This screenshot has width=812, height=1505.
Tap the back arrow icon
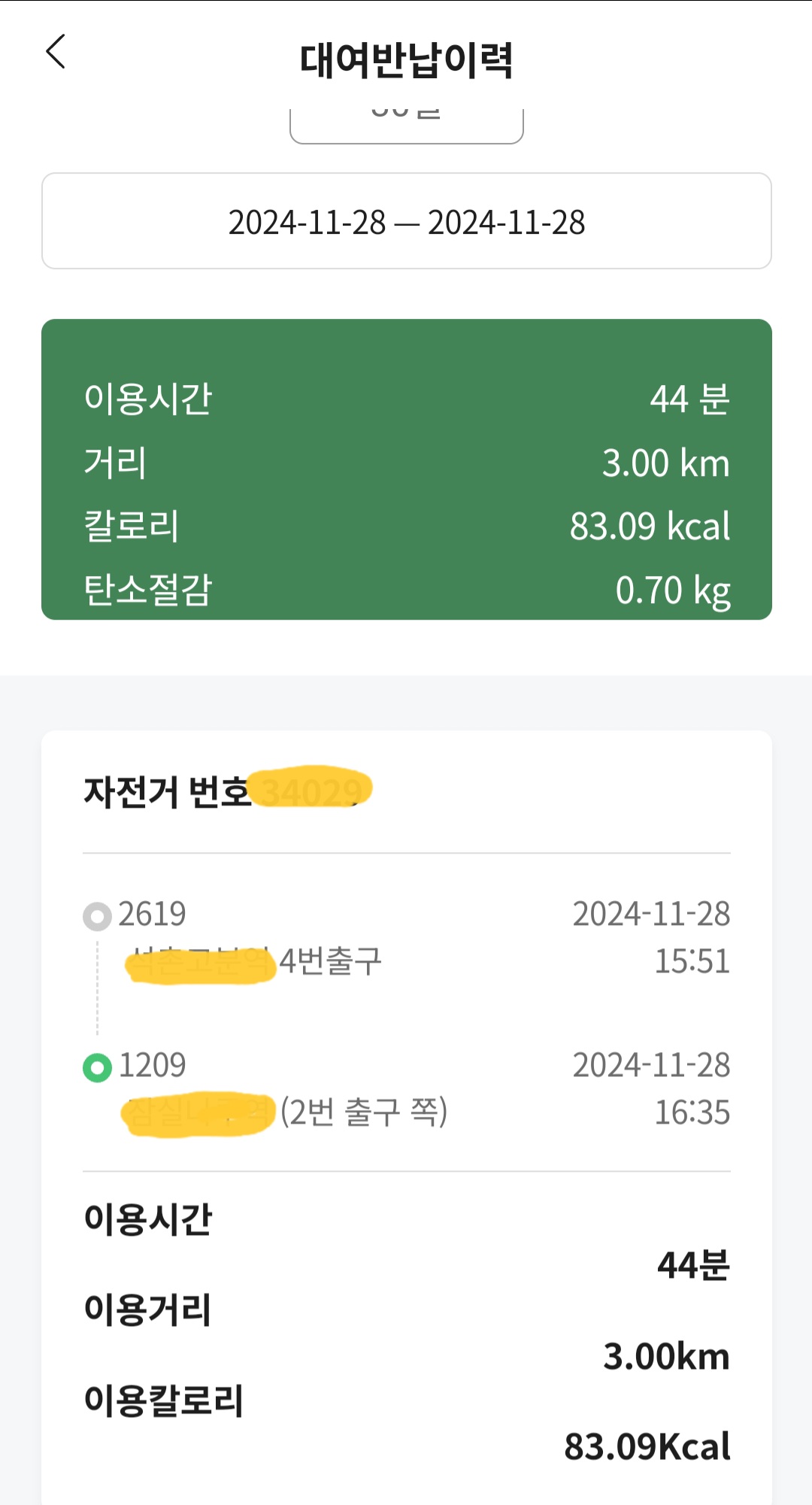point(56,52)
